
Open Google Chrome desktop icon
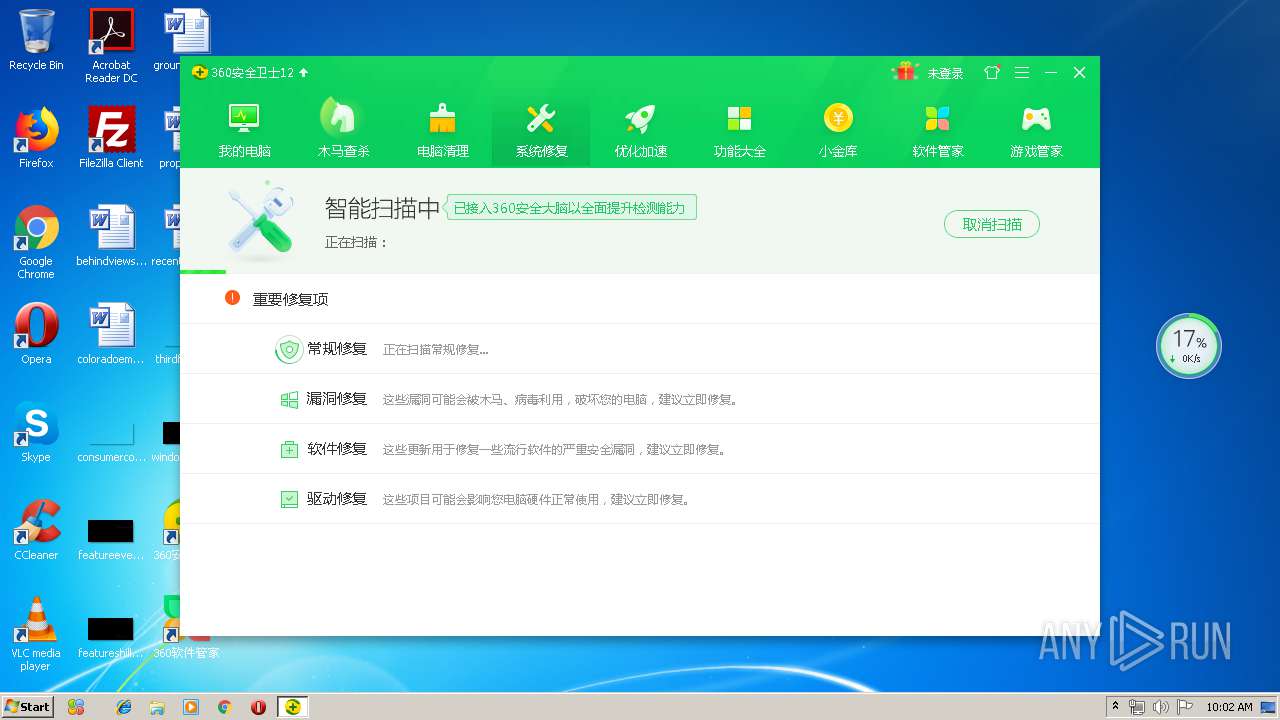[36, 242]
